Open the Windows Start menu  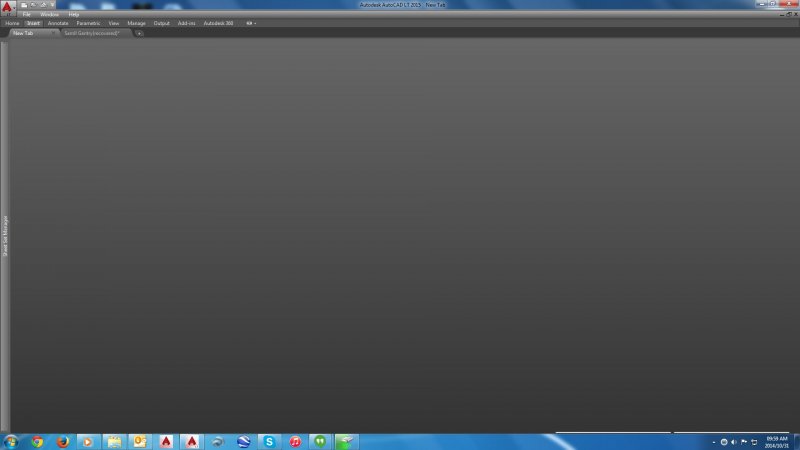[x=11, y=442]
